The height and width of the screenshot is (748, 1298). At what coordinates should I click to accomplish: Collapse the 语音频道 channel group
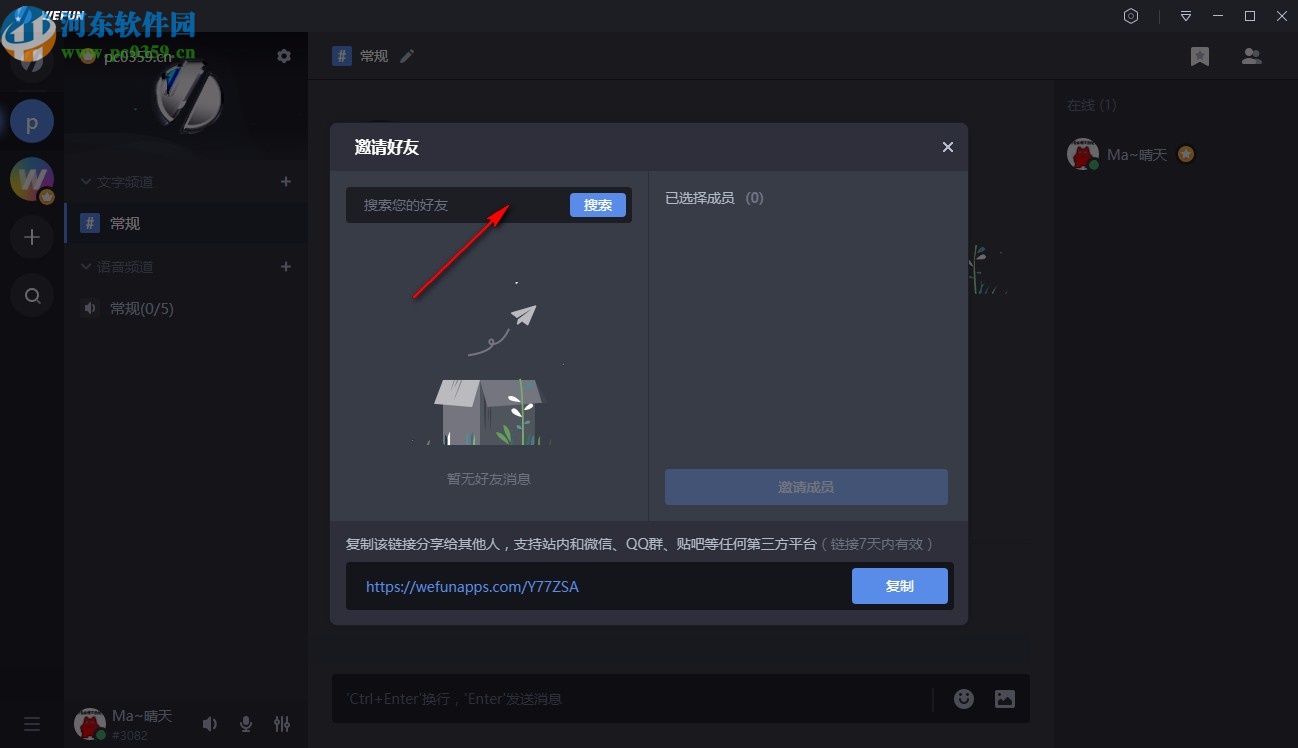click(85, 266)
